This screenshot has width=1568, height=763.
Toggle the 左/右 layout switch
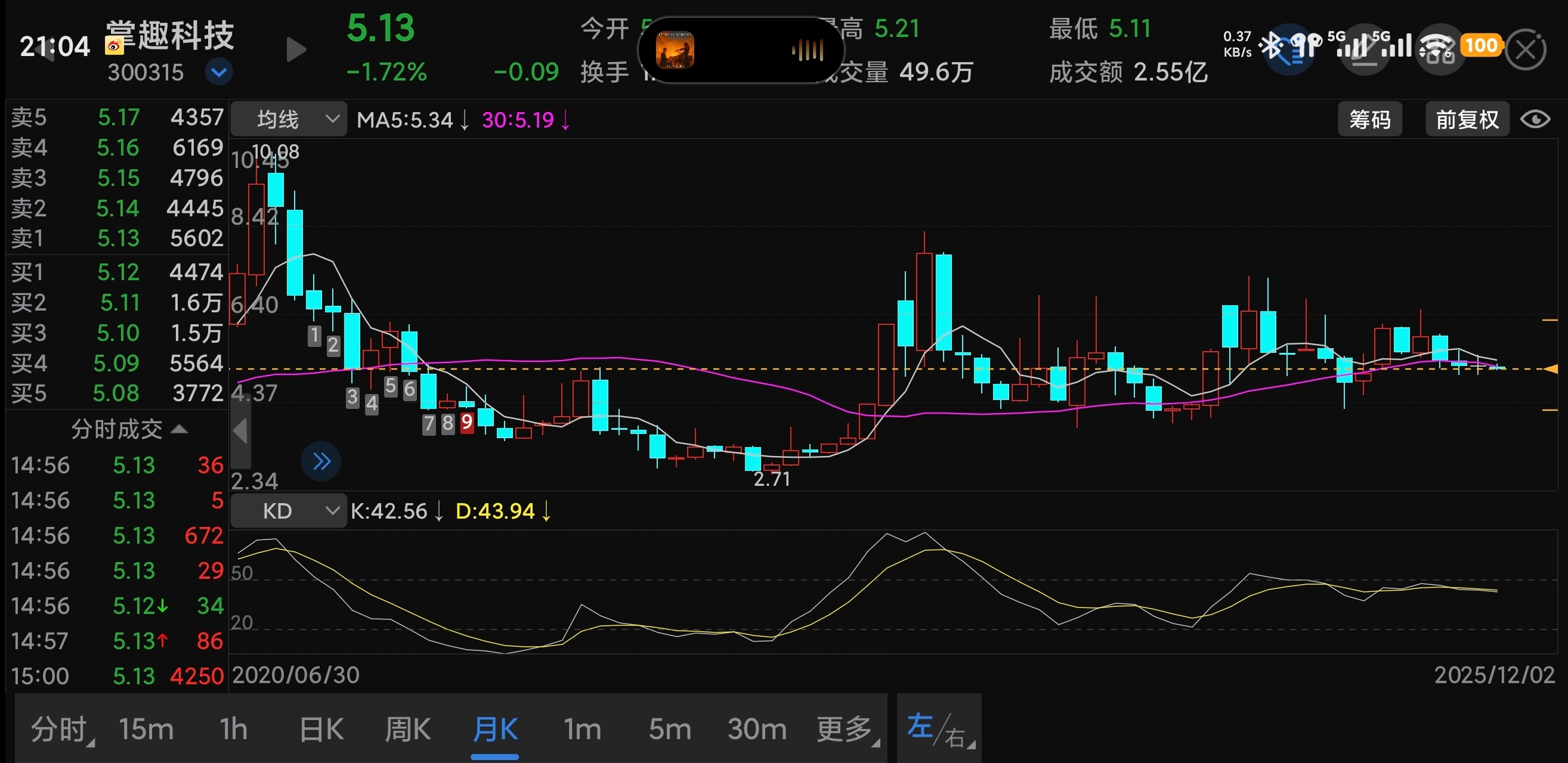pyautogui.click(x=938, y=728)
